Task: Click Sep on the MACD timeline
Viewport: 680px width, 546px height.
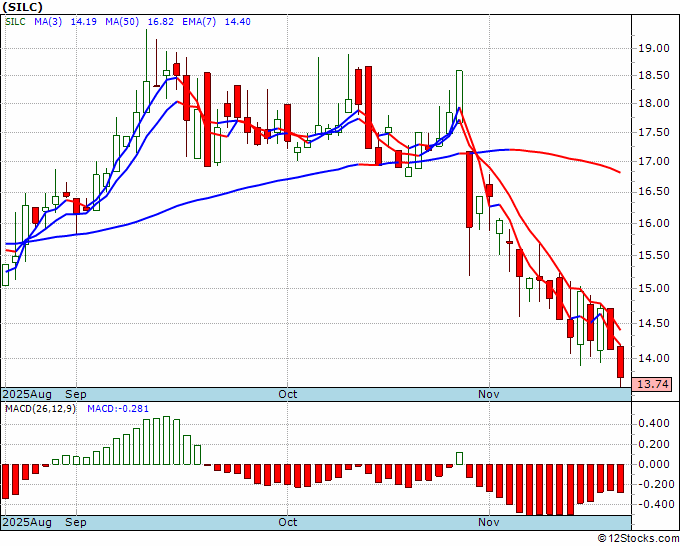Action: [76, 522]
